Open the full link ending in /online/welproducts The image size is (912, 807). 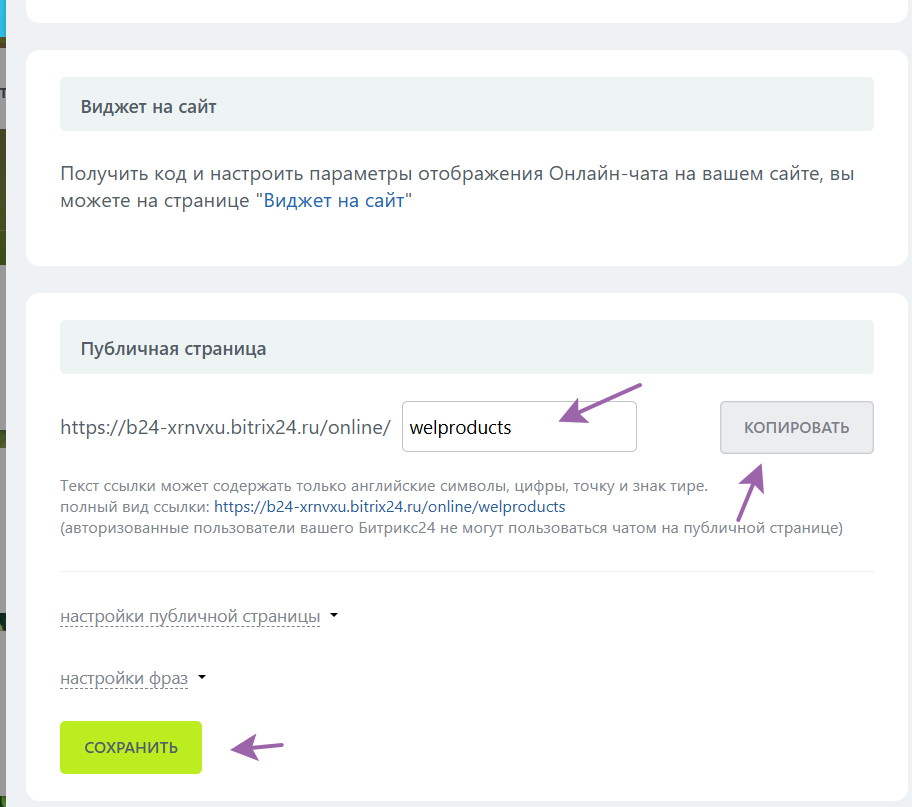(389, 506)
